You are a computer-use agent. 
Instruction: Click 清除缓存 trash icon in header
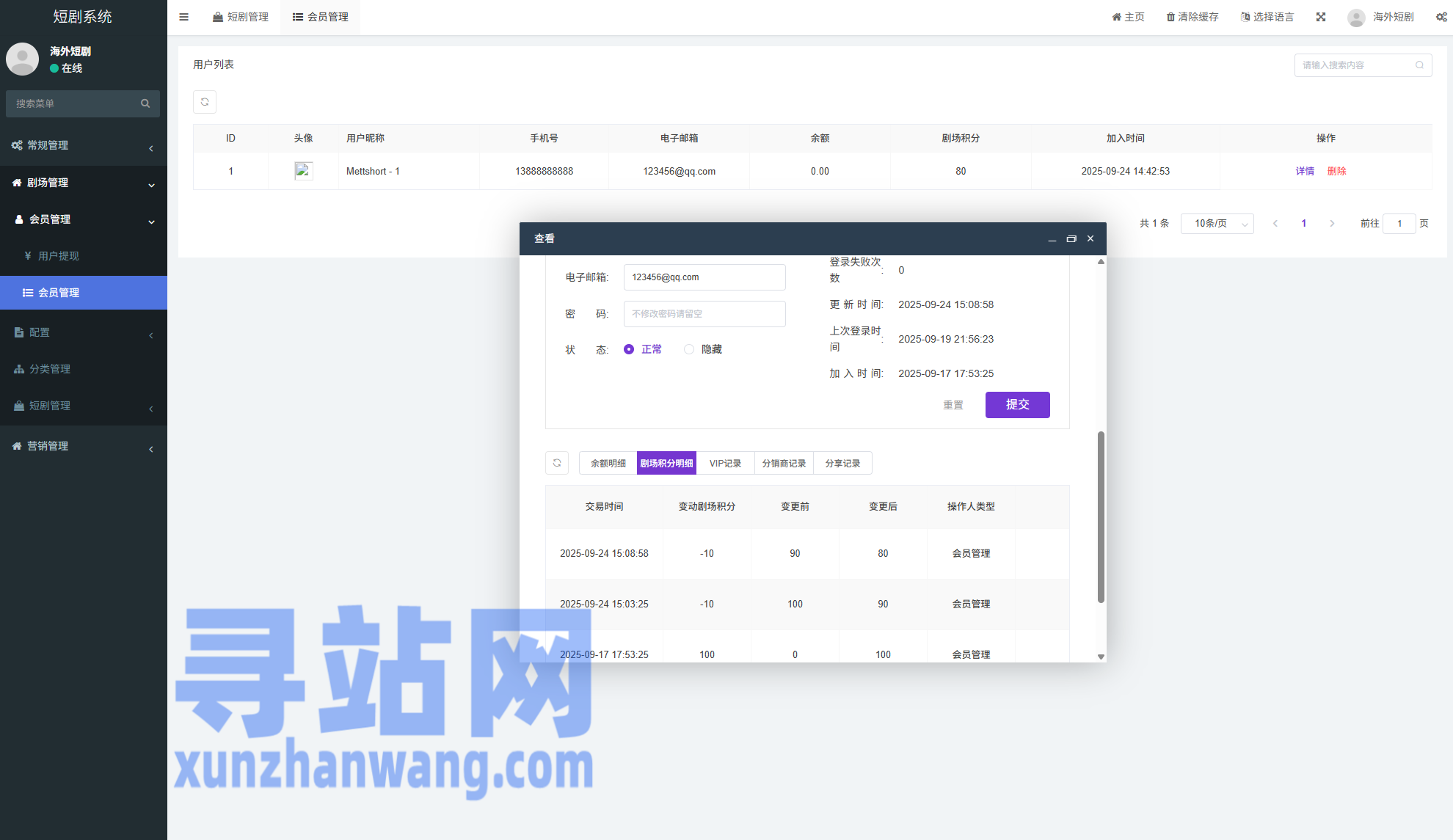coord(1170,17)
